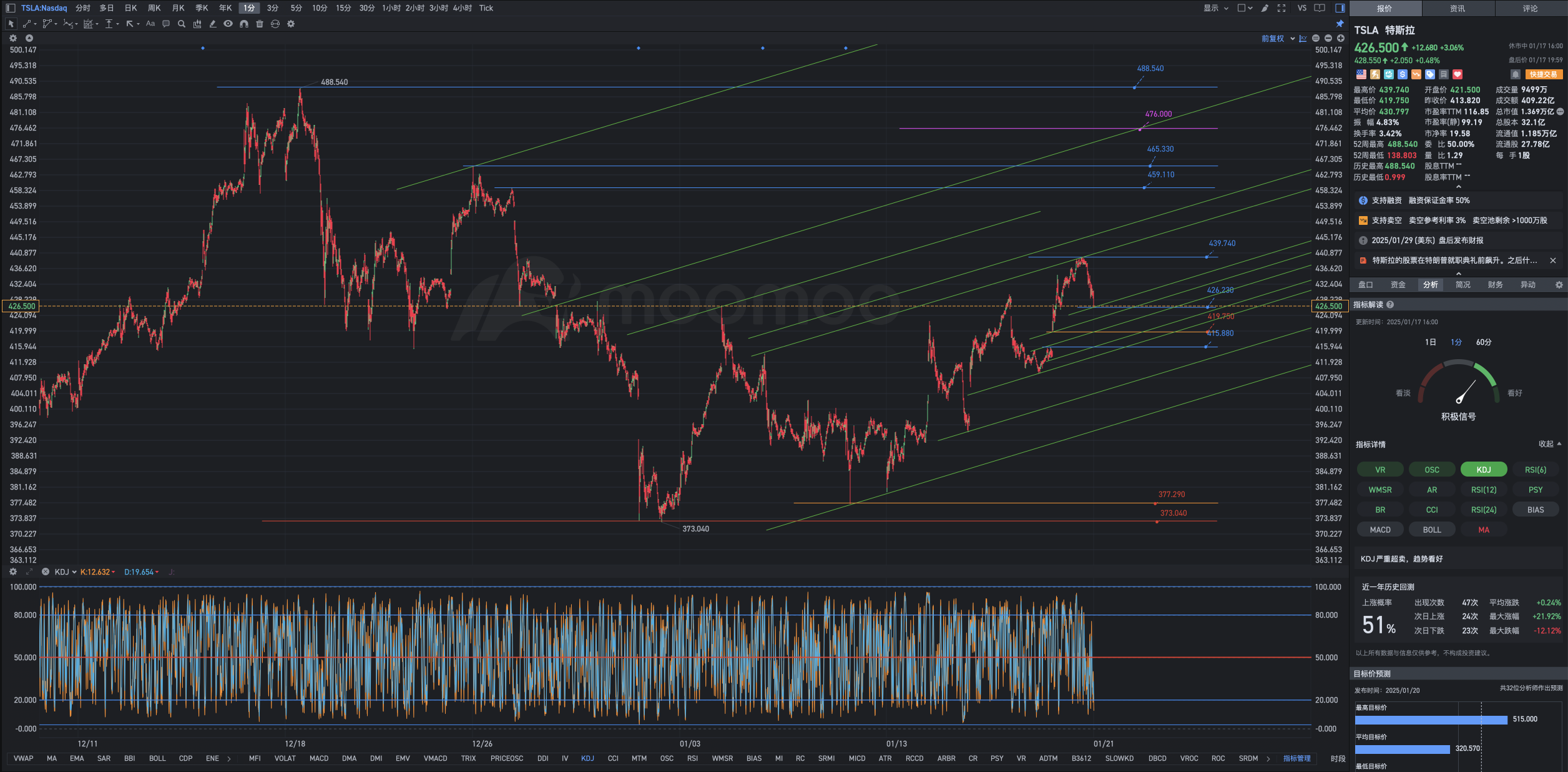The image size is (1568, 772).
Task: Reset chart zoom with equals icon
Action: click(x=1316, y=39)
